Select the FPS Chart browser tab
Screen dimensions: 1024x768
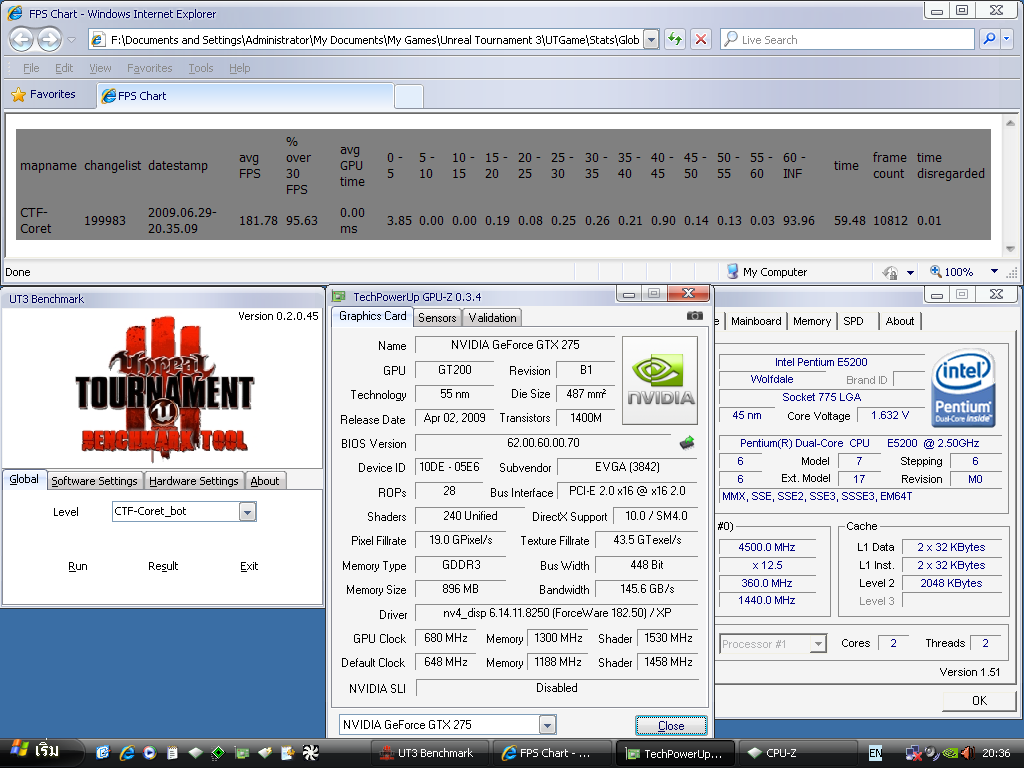click(245, 95)
